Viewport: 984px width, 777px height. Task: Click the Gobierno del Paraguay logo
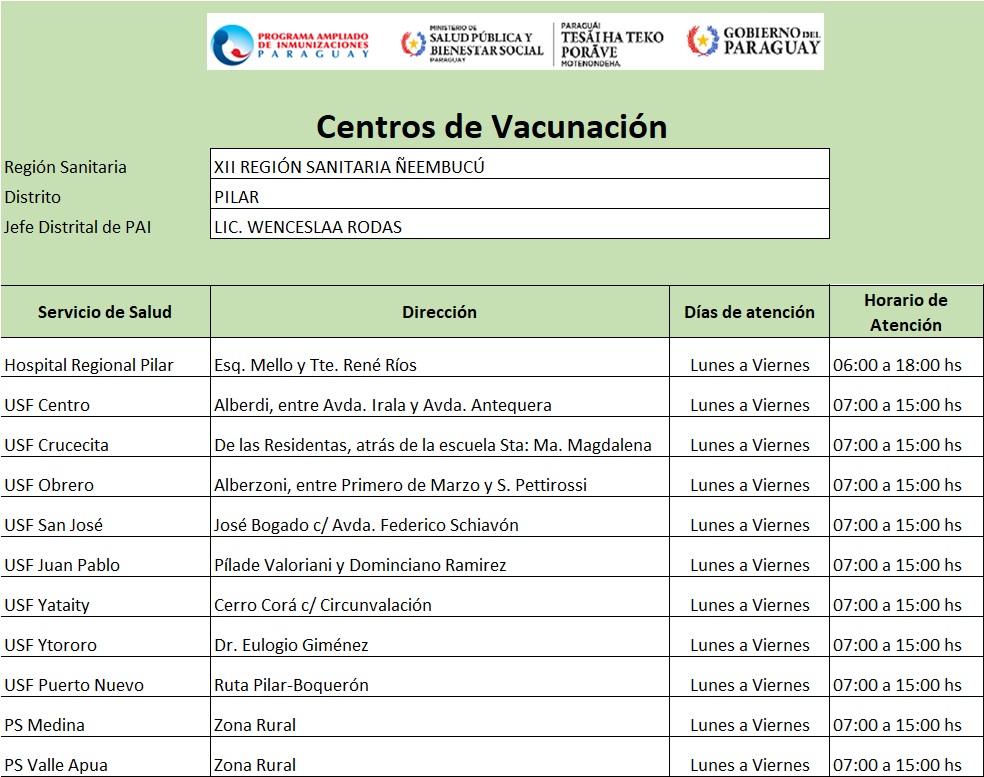(754, 41)
